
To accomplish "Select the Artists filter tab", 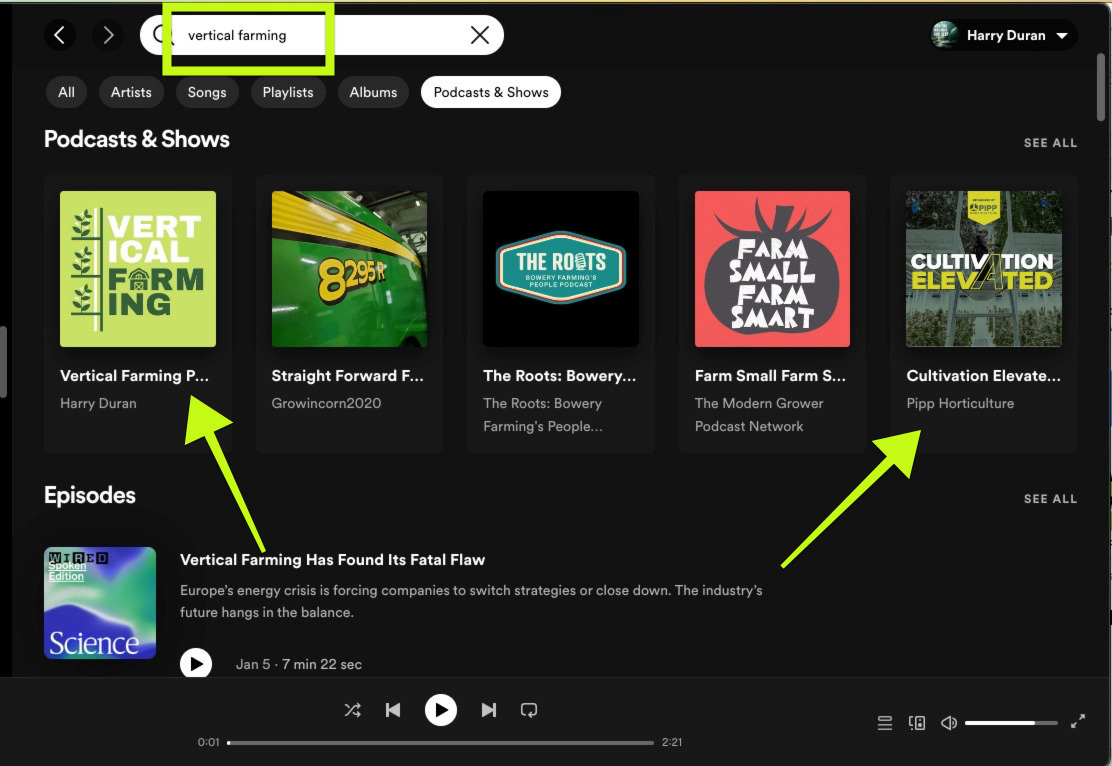I will 131,92.
